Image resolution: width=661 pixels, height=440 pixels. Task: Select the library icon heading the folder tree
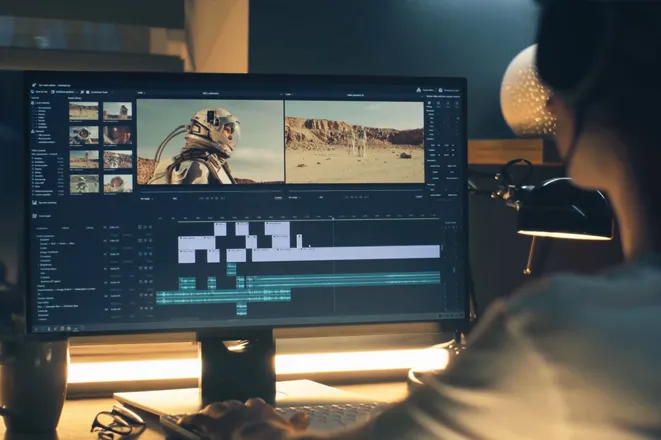click(x=32, y=102)
